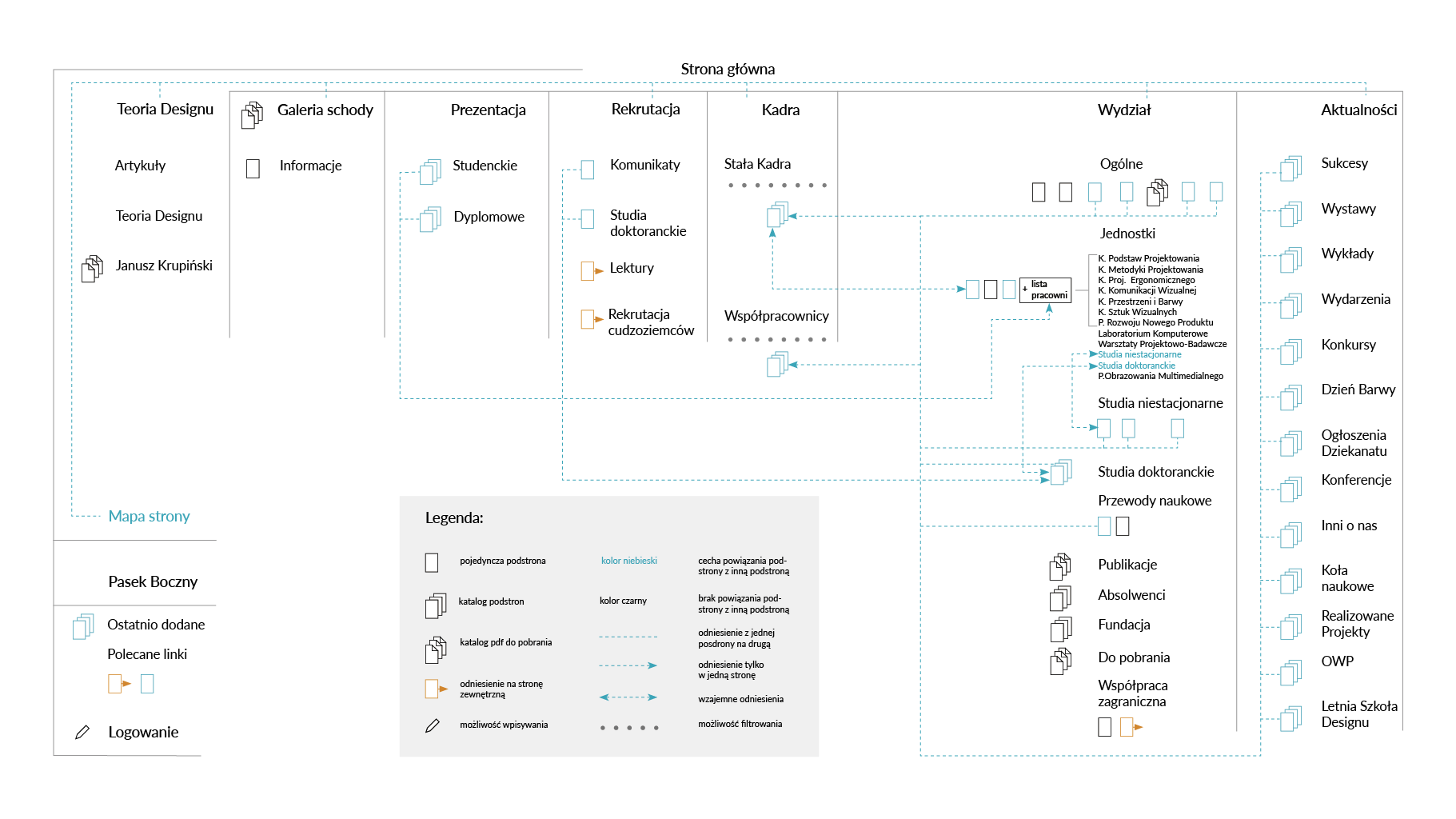Click the orange external link icon beside Lektury

point(592,271)
